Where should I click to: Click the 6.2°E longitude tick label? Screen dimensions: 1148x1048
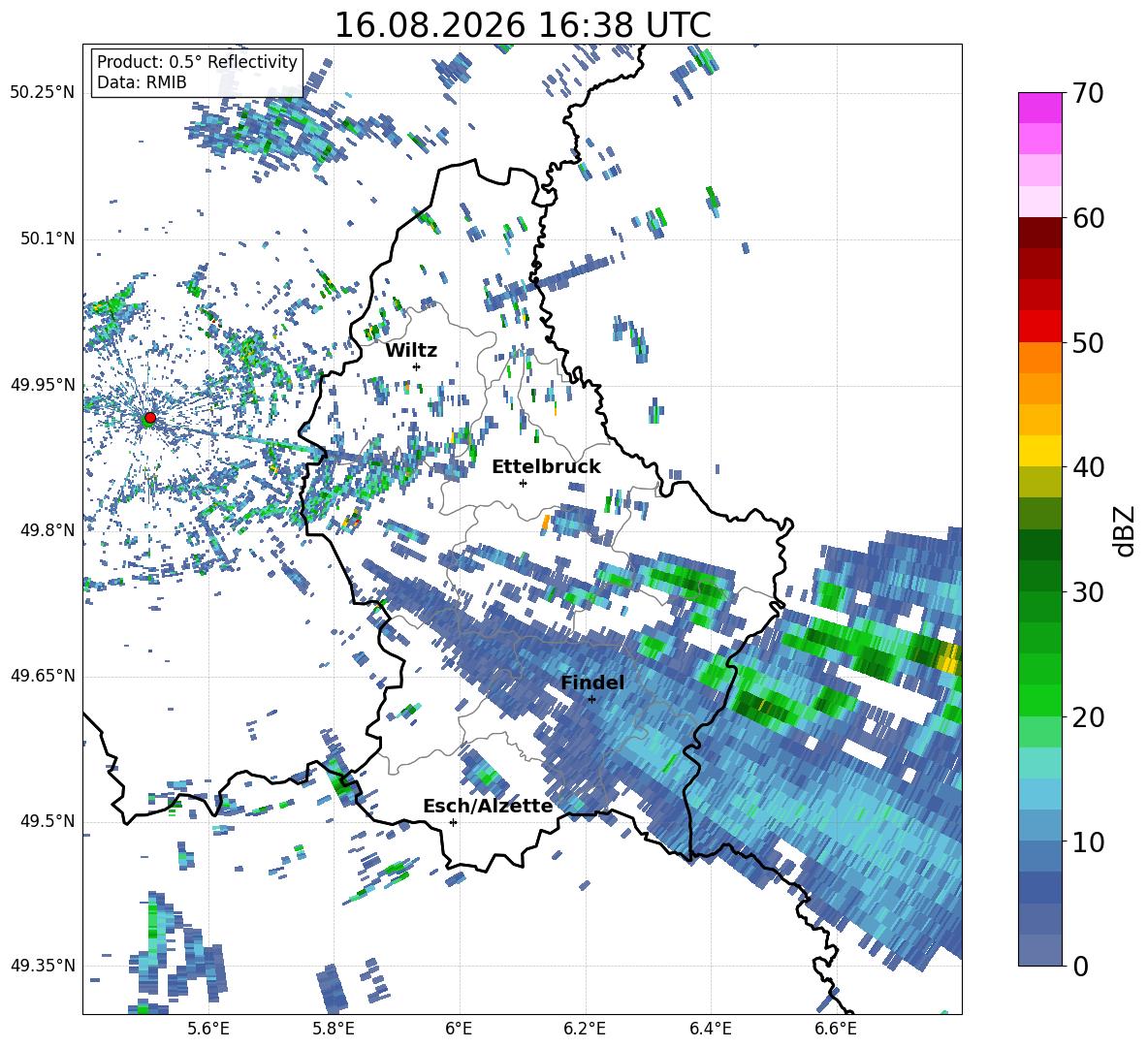[x=585, y=1029]
